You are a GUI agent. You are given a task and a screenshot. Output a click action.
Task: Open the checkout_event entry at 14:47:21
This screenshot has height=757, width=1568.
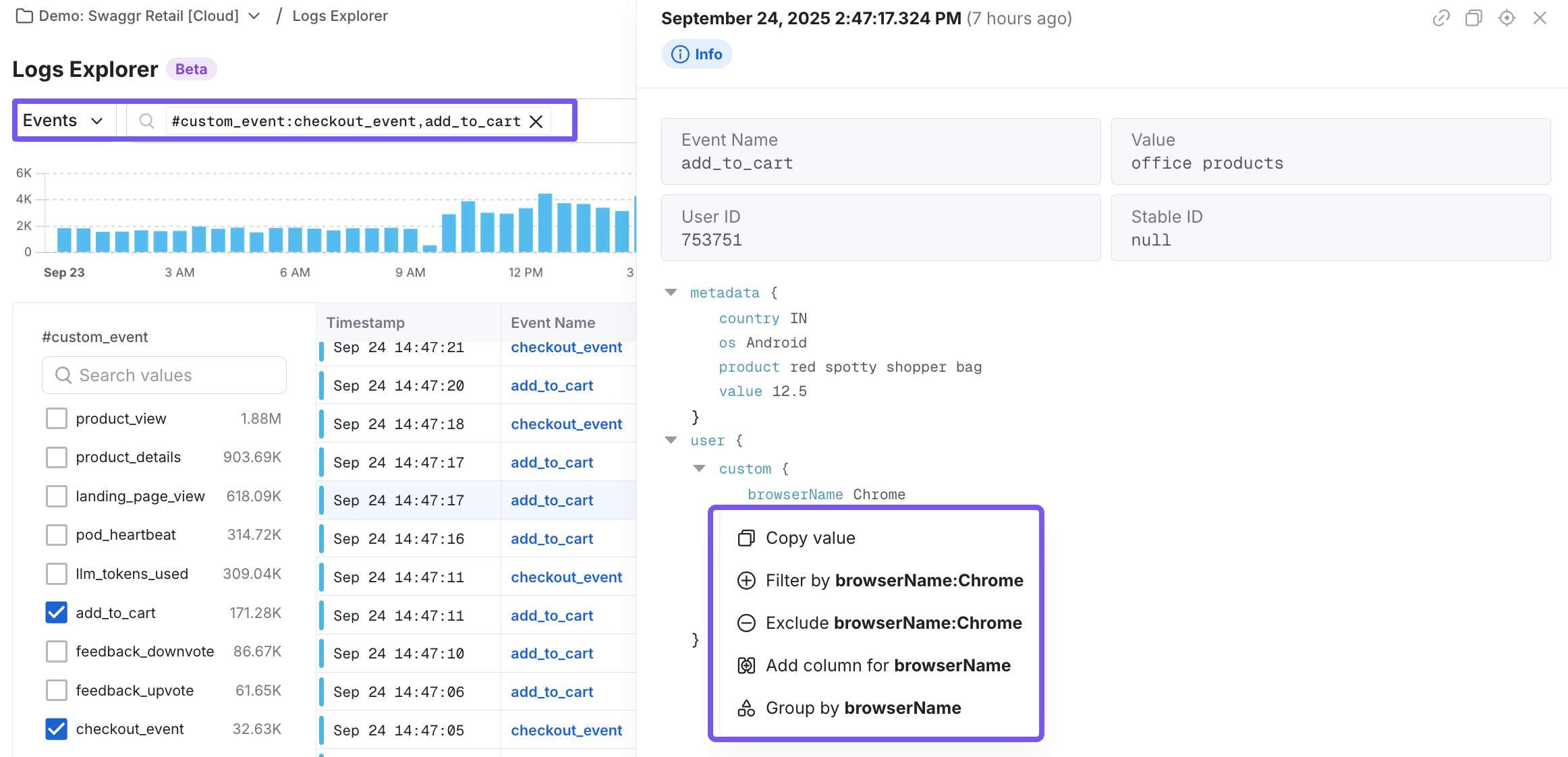click(x=567, y=347)
